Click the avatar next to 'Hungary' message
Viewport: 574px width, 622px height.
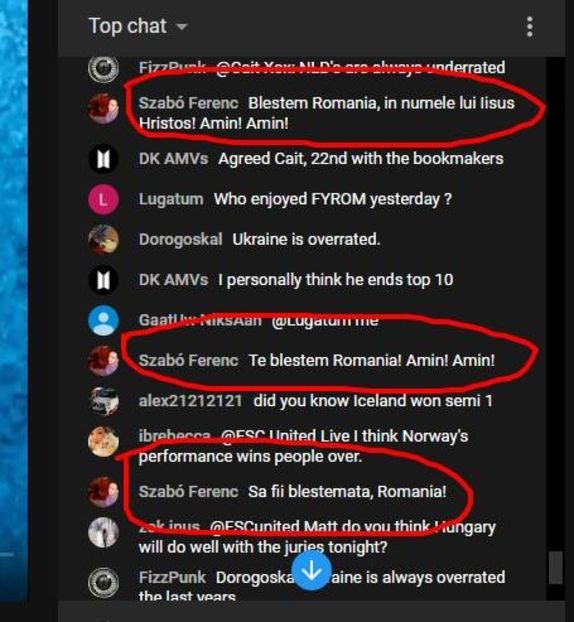click(x=103, y=533)
